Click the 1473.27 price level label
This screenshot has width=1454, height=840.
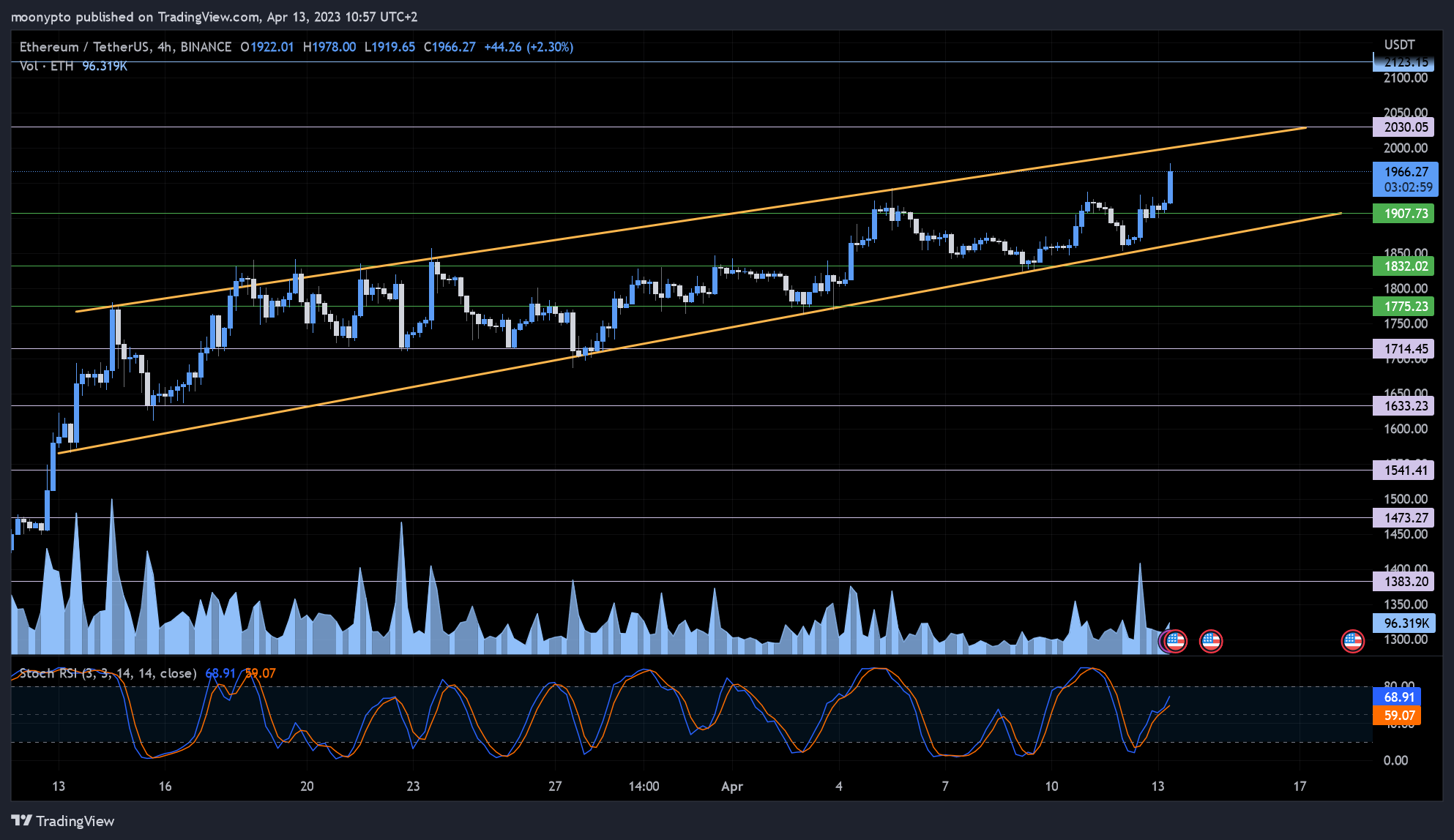pyautogui.click(x=1403, y=518)
